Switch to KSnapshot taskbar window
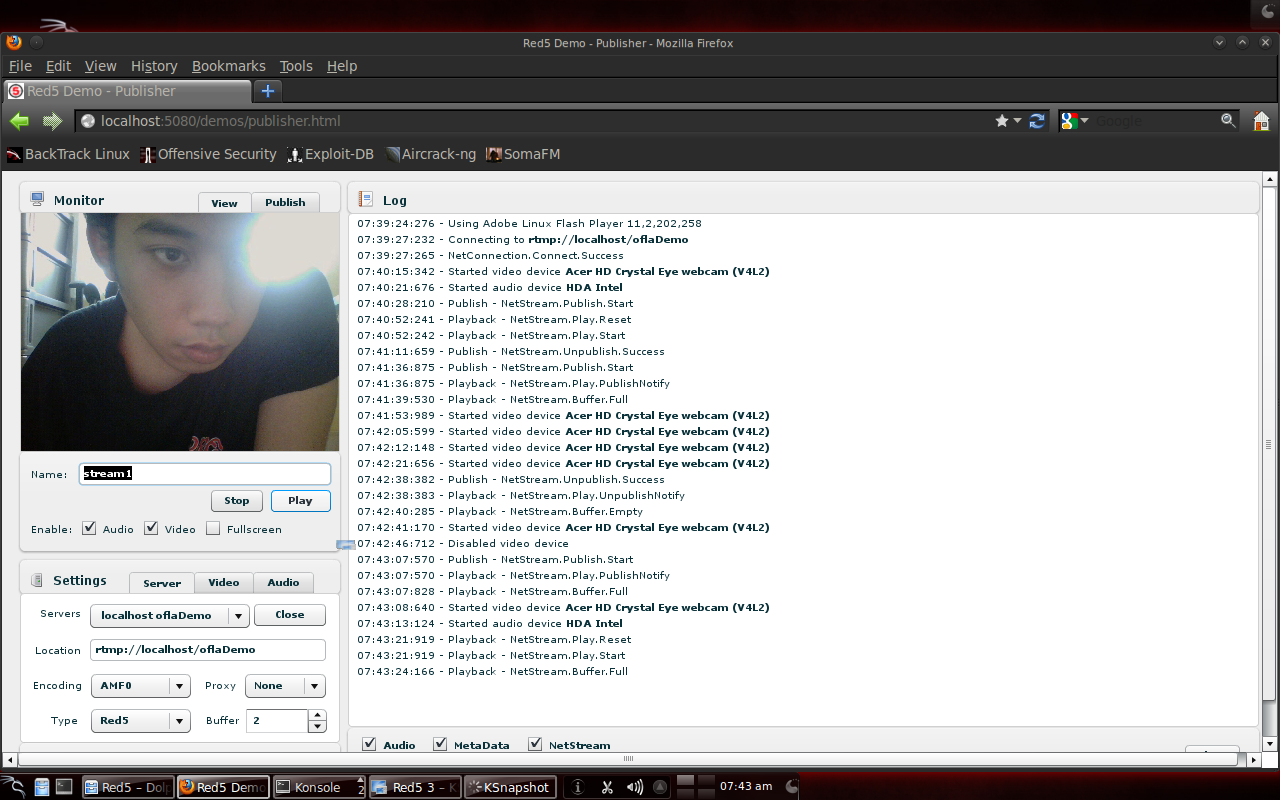The width and height of the screenshot is (1280, 800). click(510, 787)
